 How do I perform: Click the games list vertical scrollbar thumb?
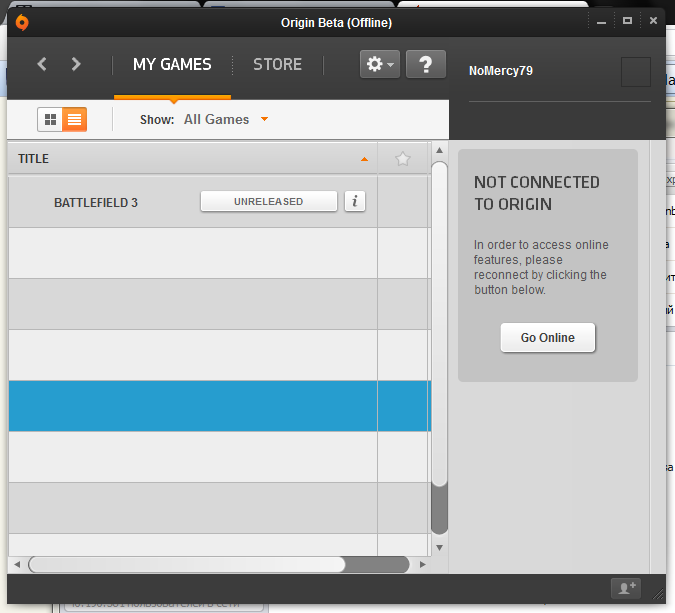pyautogui.click(x=440, y=325)
